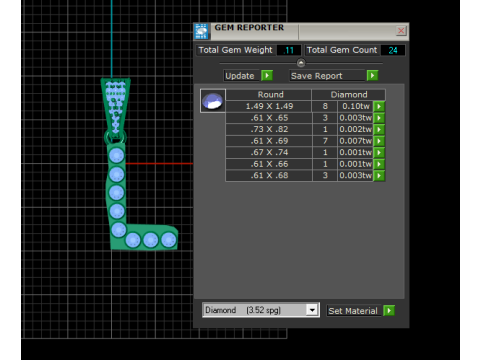Screen dimensions: 480x360
Task: Click the green arrow beside Set Material
Action: 389,311
